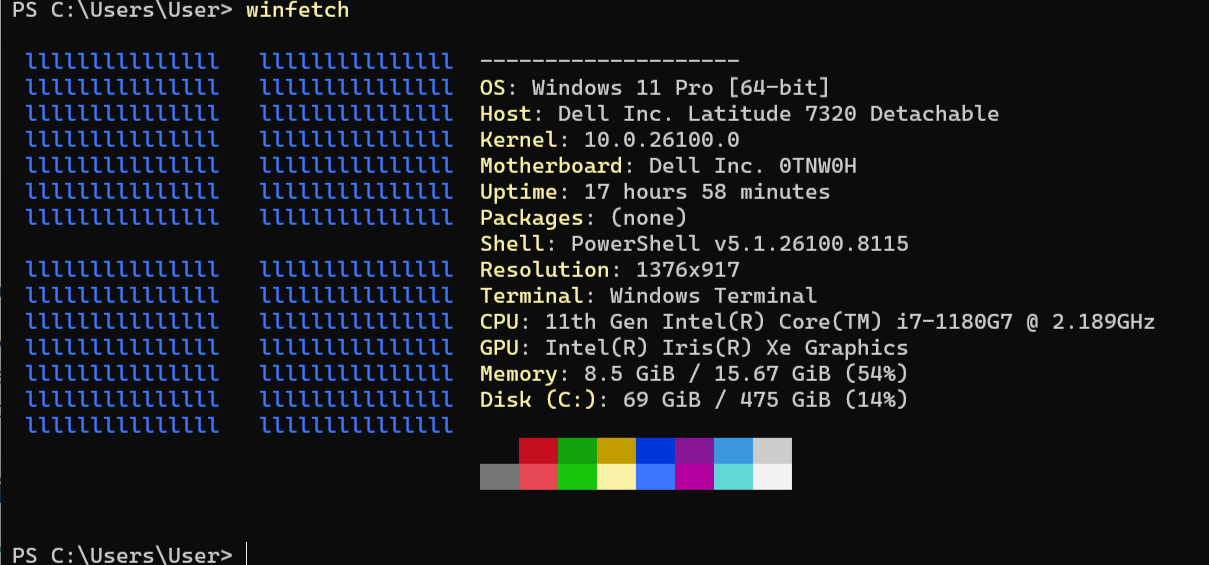This screenshot has width=1209, height=565.
Task: Click the 'Windows 11 Pro [64-bit]' OS value
Action: tap(680, 88)
